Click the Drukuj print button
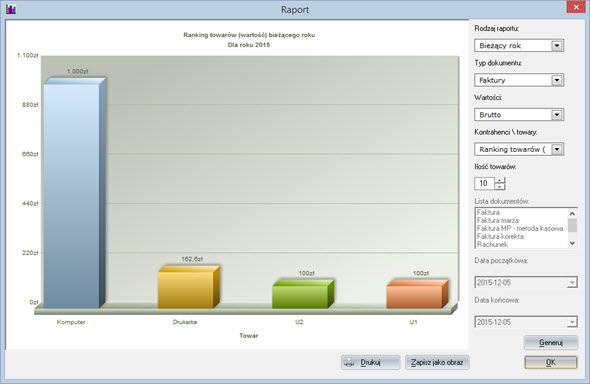 pos(370,362)
